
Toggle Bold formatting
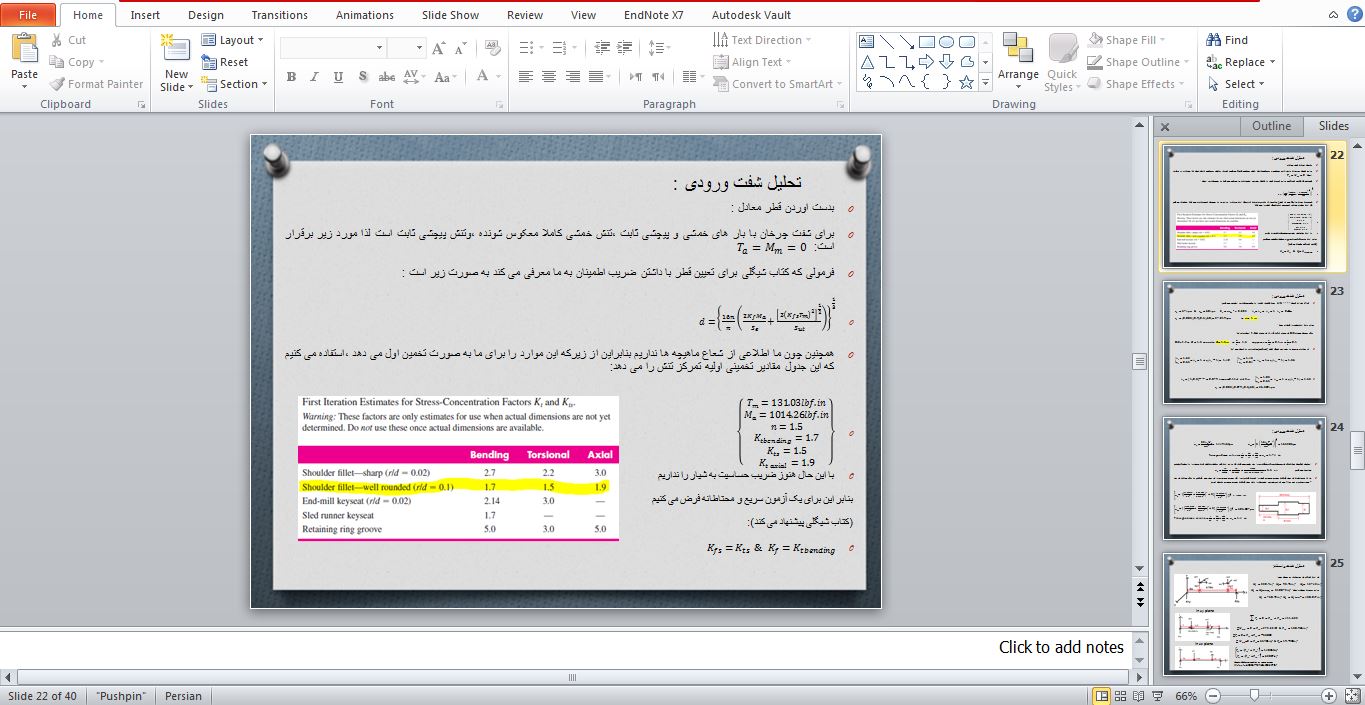[291, 76]
